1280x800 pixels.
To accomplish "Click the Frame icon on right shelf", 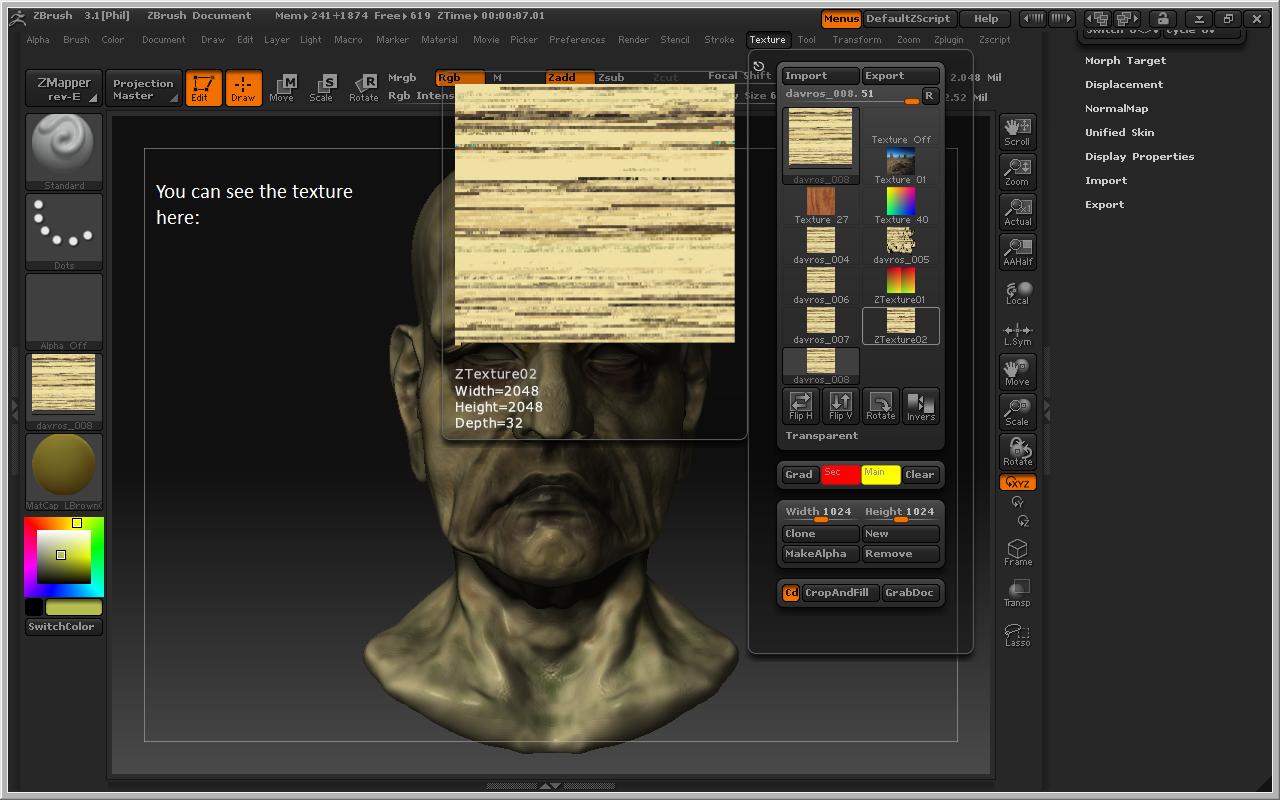I will 1017,552.
